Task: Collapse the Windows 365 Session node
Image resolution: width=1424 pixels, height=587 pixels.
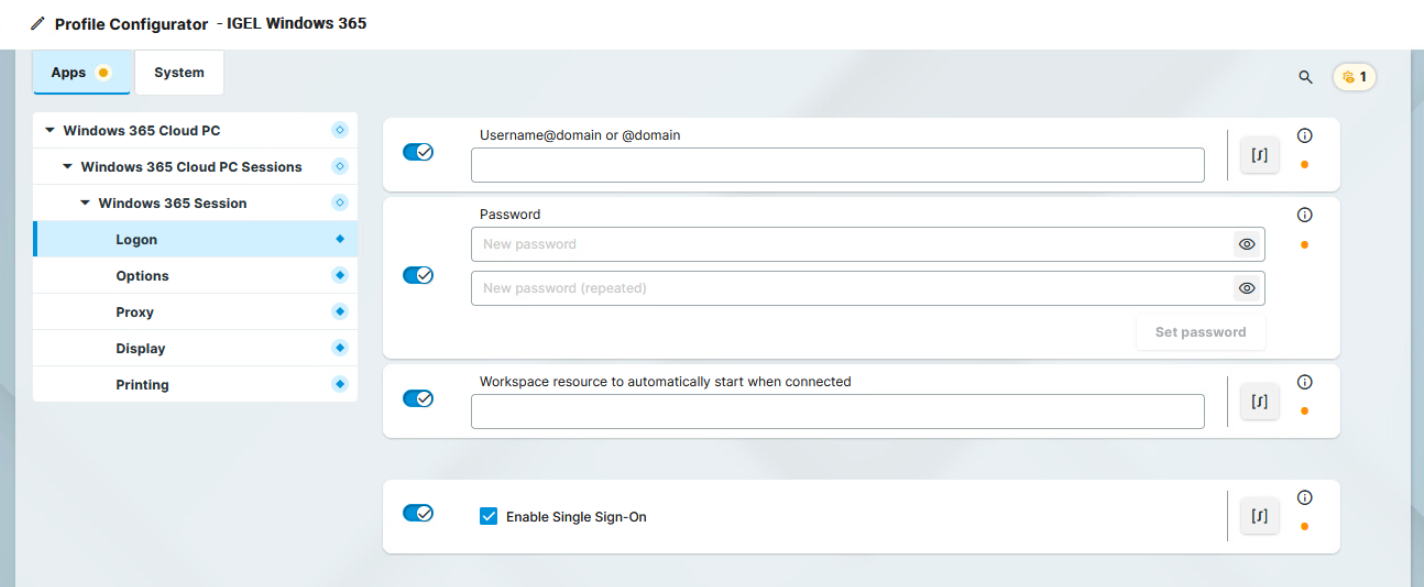Action: 85,203
